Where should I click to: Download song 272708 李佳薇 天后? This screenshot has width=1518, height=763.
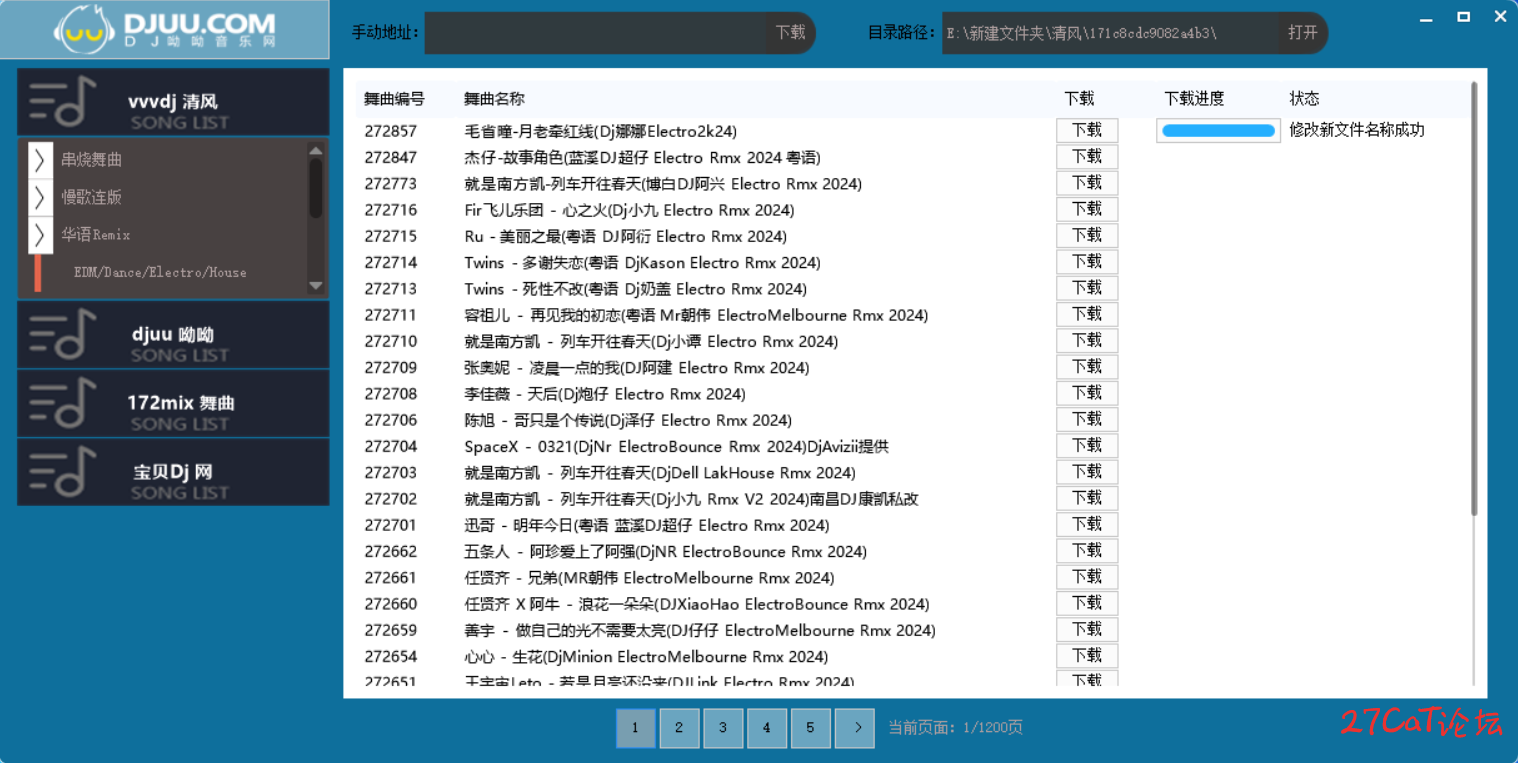[x=1087, y=393]
